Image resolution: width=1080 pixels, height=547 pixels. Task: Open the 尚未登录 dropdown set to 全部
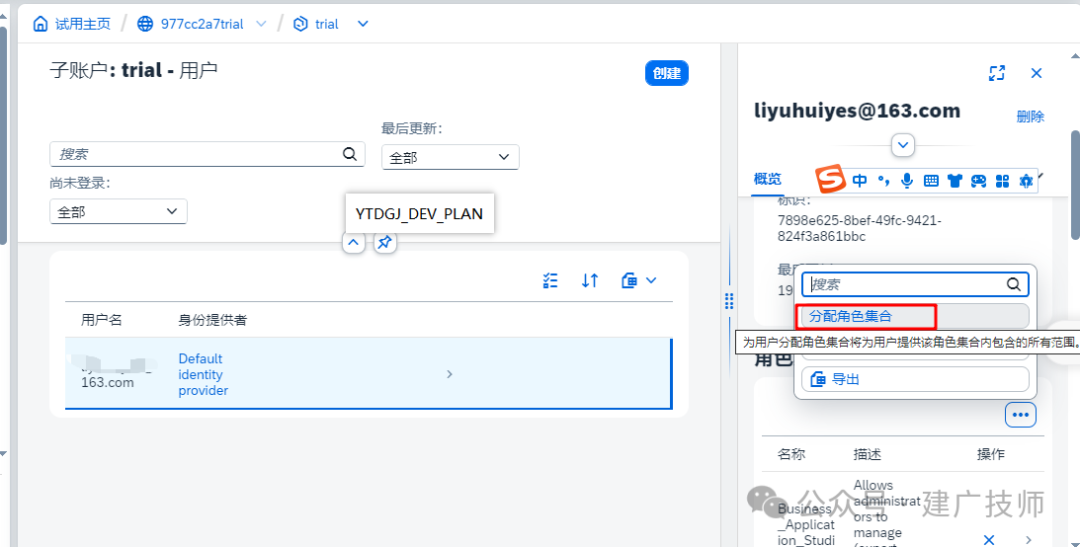pos(118,211)
